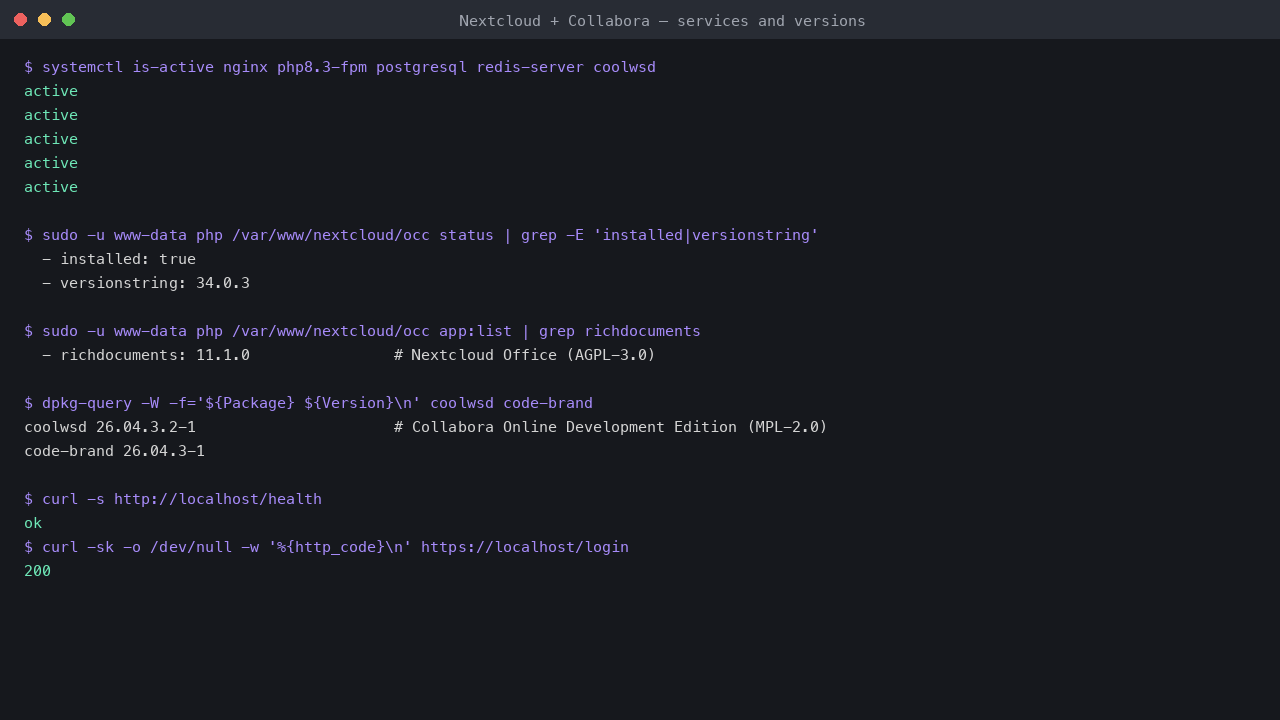Click the dpkg-query command line
This screenshot has height=720, width=1280.
tap(308, 403)
